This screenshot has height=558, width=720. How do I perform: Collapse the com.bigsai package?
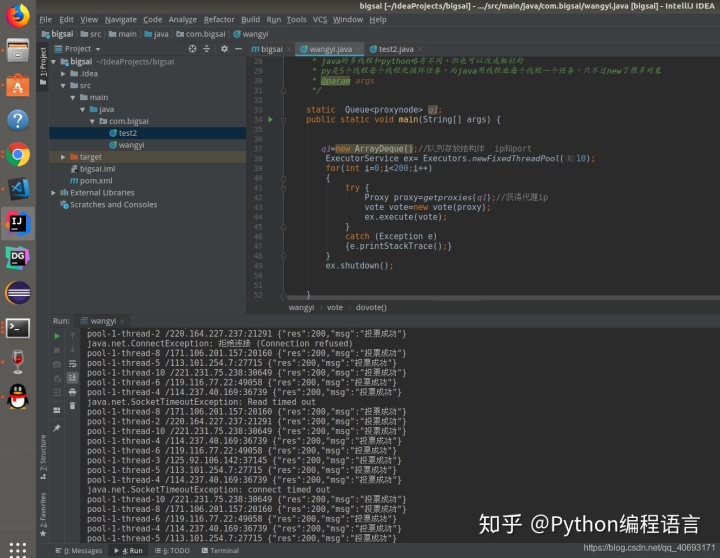(92, 121)
